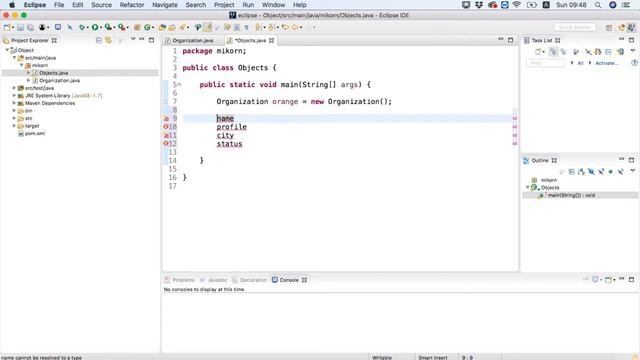Click the New file wizard toolbar icon
The height and width of the screenshot is (360, 640).
tap(7, 27)
